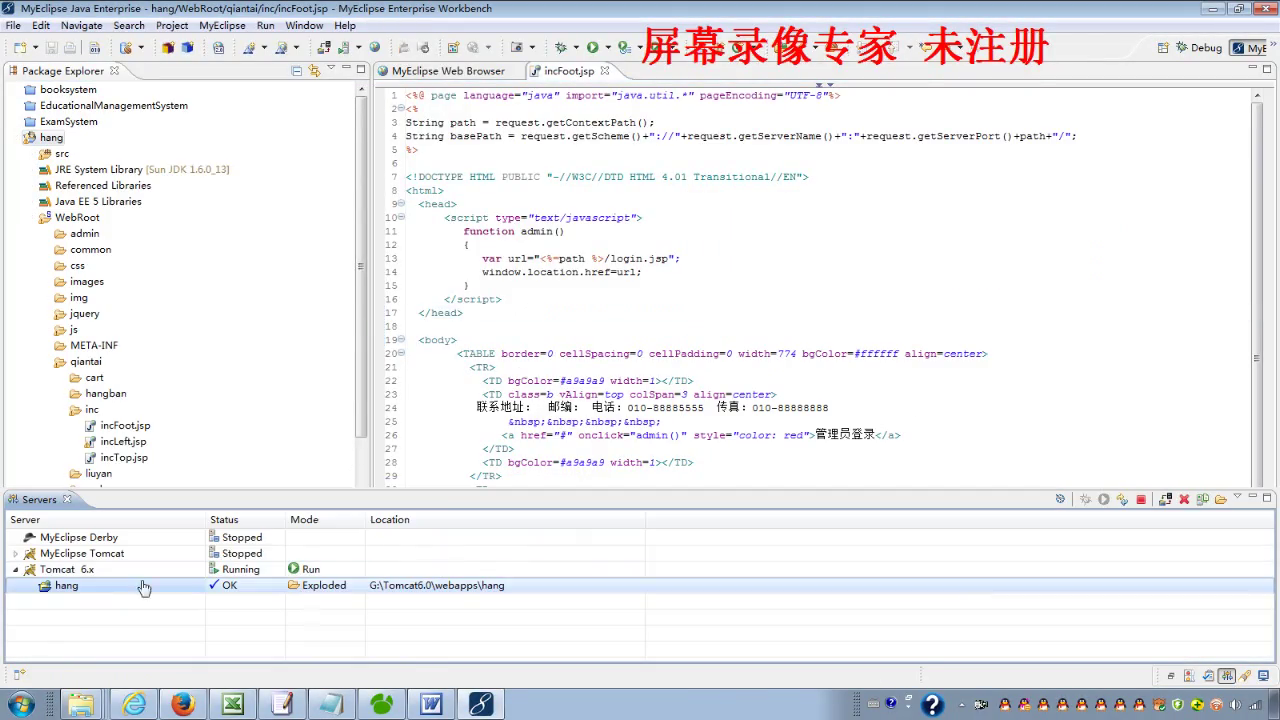Open Firefox from the taskbar
The width and height of the screenshot is (1280, 720).
[x=182, y=704]
